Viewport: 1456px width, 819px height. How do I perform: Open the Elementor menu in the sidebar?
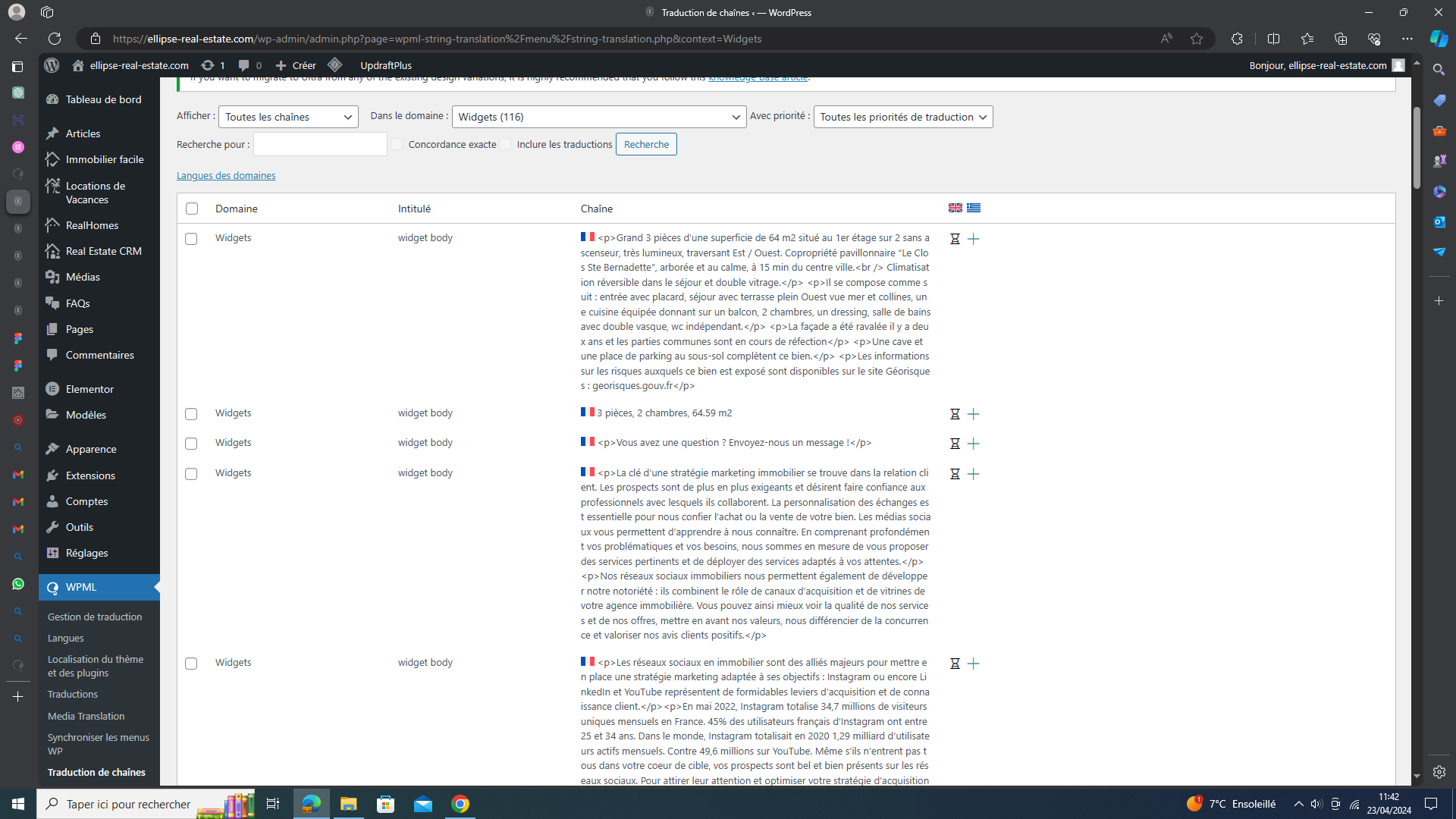point(89,389)
